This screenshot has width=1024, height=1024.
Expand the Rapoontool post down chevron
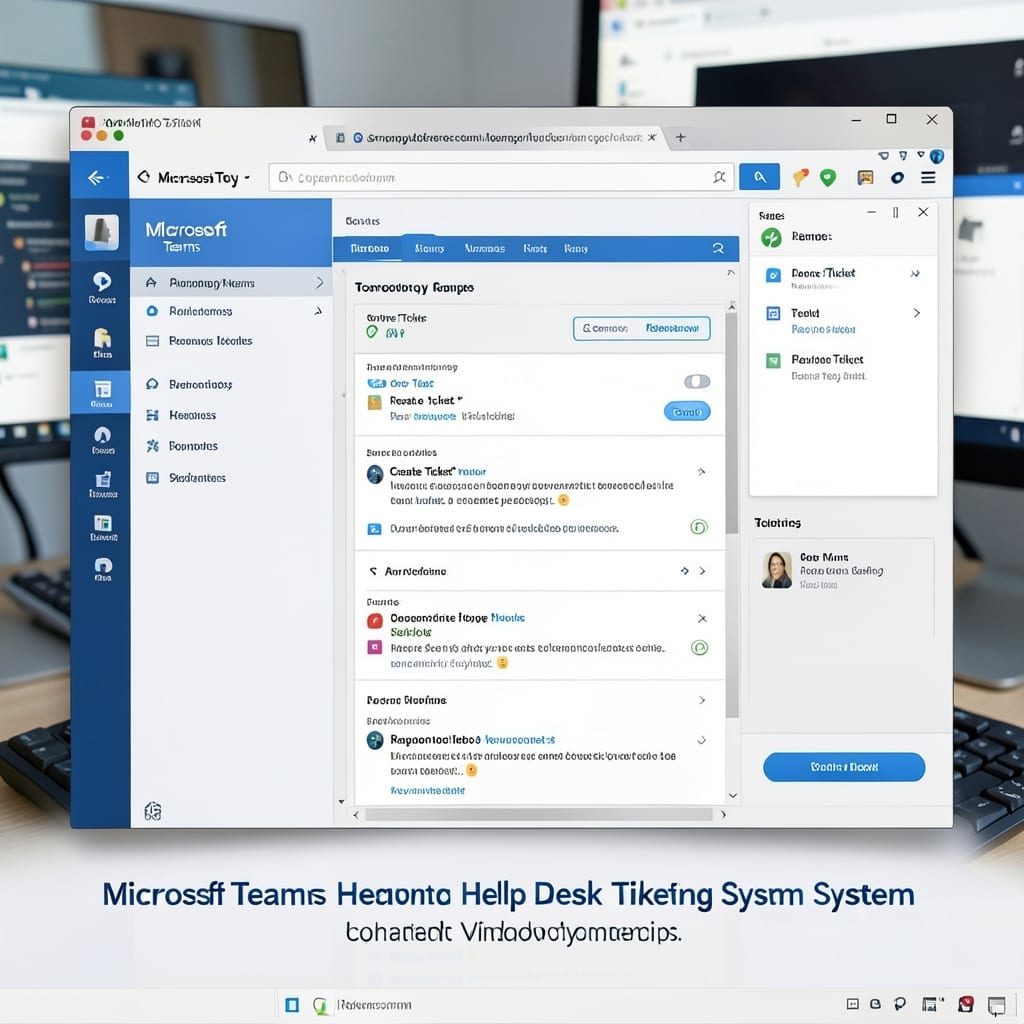click(x=701, y=740)
